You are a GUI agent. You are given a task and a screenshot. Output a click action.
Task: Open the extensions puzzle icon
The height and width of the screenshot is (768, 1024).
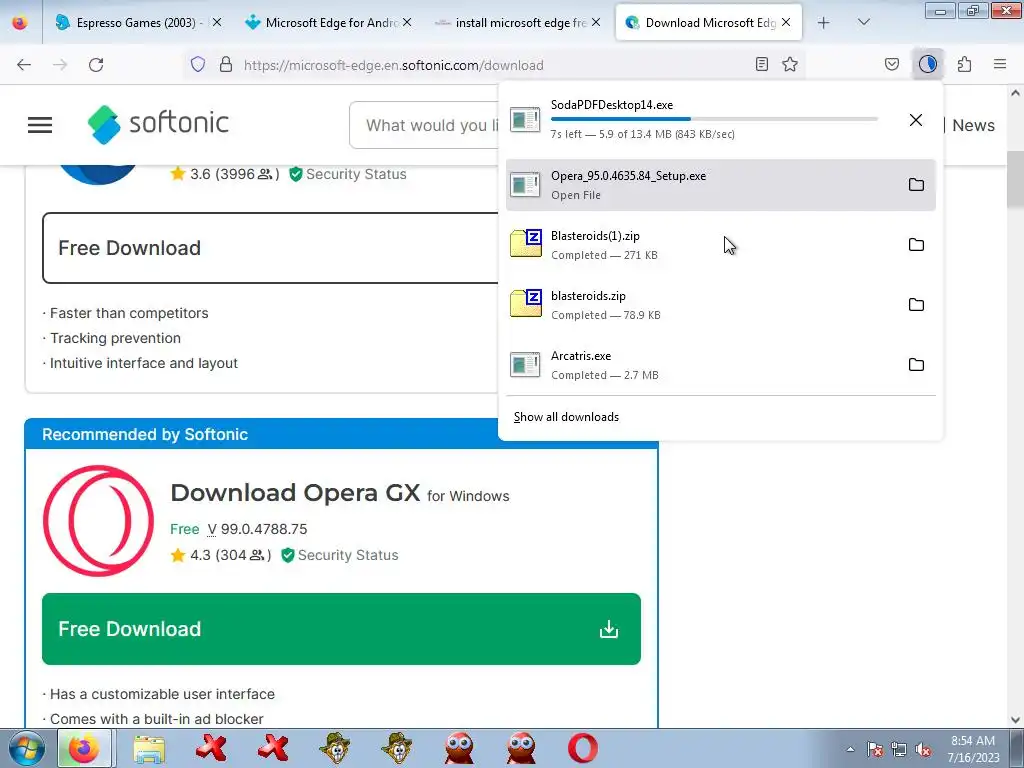coord(964,64)
